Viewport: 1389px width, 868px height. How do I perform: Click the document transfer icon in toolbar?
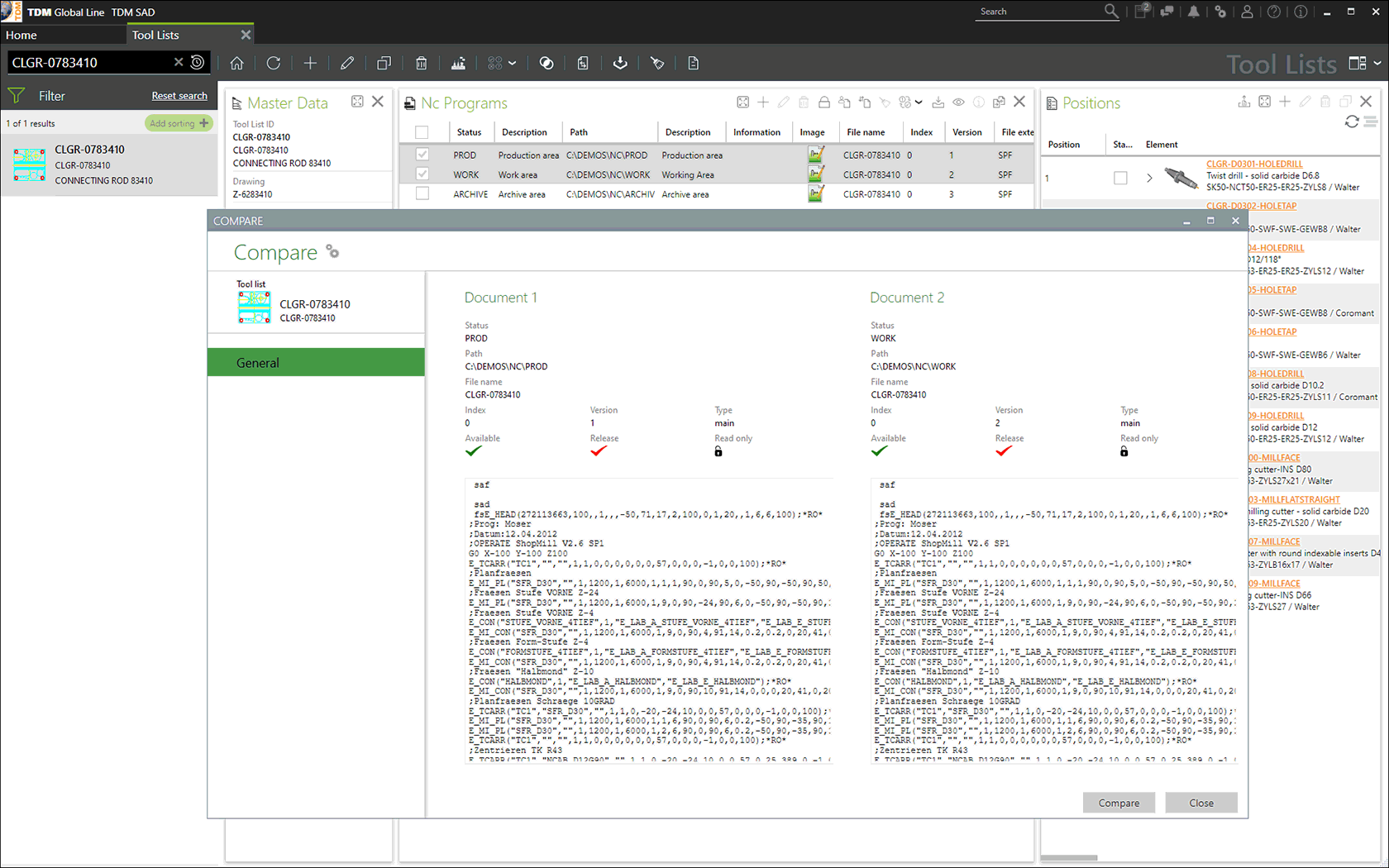[x=583, y=63]
